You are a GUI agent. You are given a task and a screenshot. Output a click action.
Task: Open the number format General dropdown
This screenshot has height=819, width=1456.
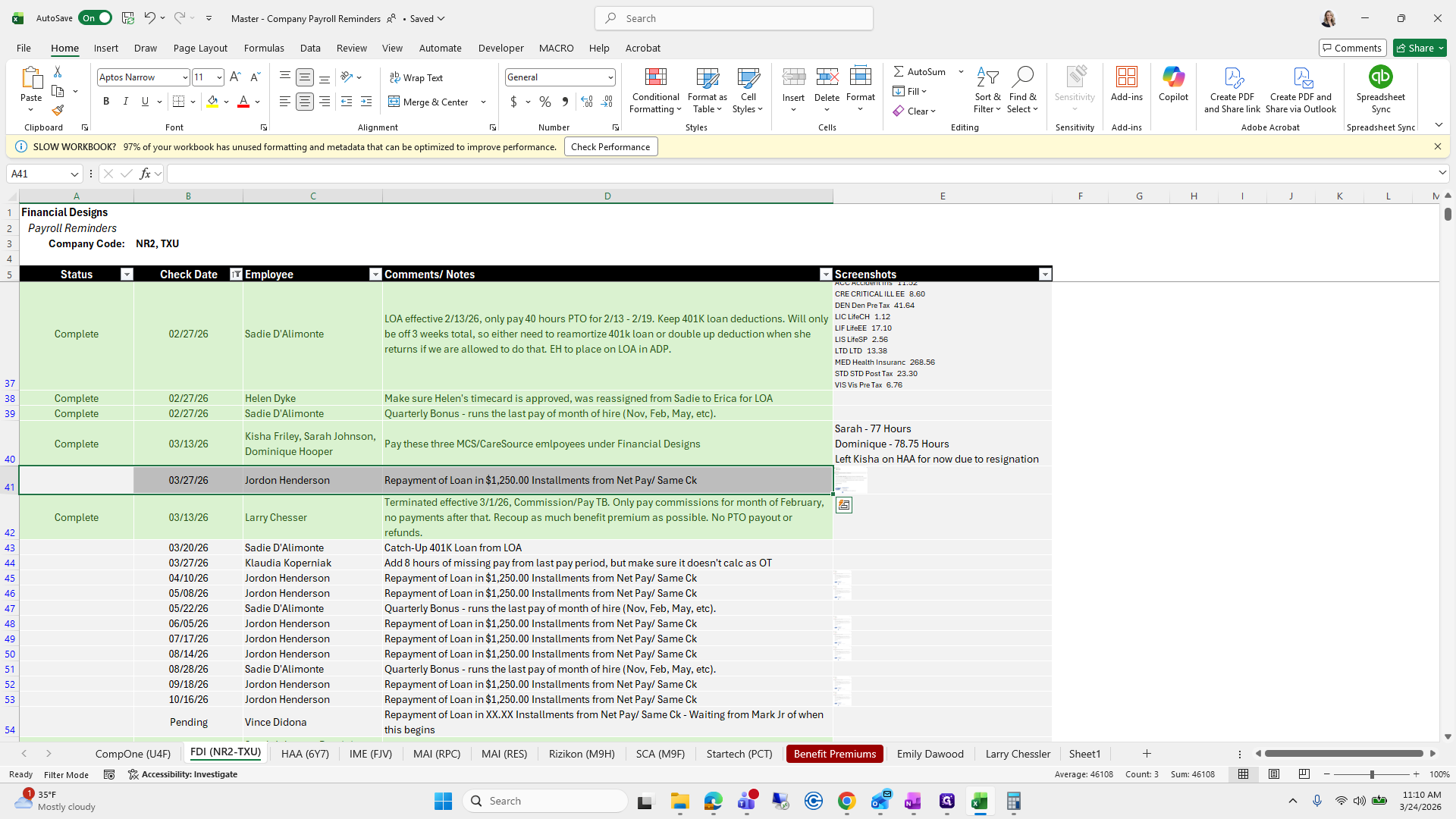[610, 77]
